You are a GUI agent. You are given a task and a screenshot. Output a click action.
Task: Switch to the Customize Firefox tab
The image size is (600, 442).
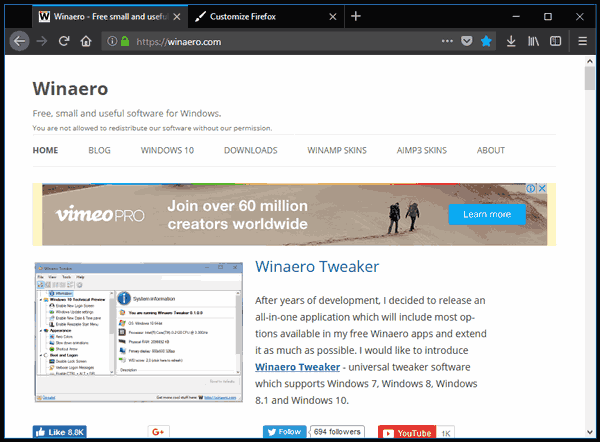[x=266, y=16]
